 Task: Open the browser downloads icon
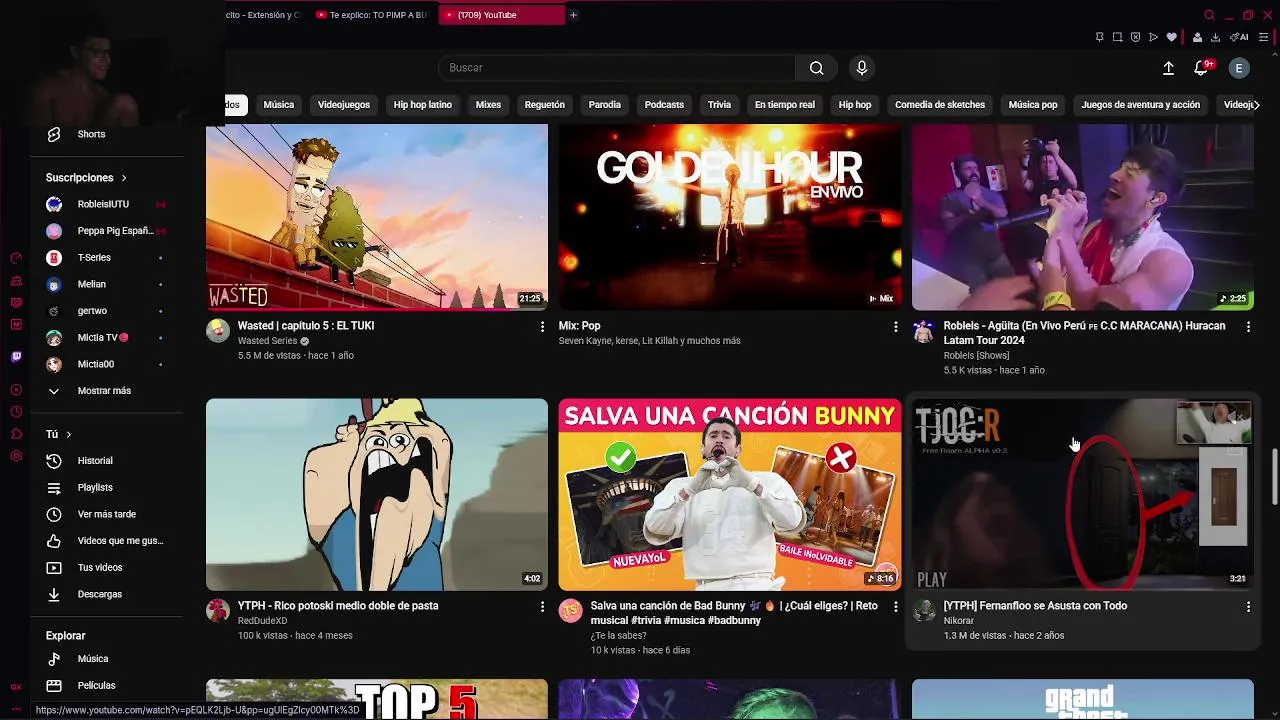point(1215,37)
